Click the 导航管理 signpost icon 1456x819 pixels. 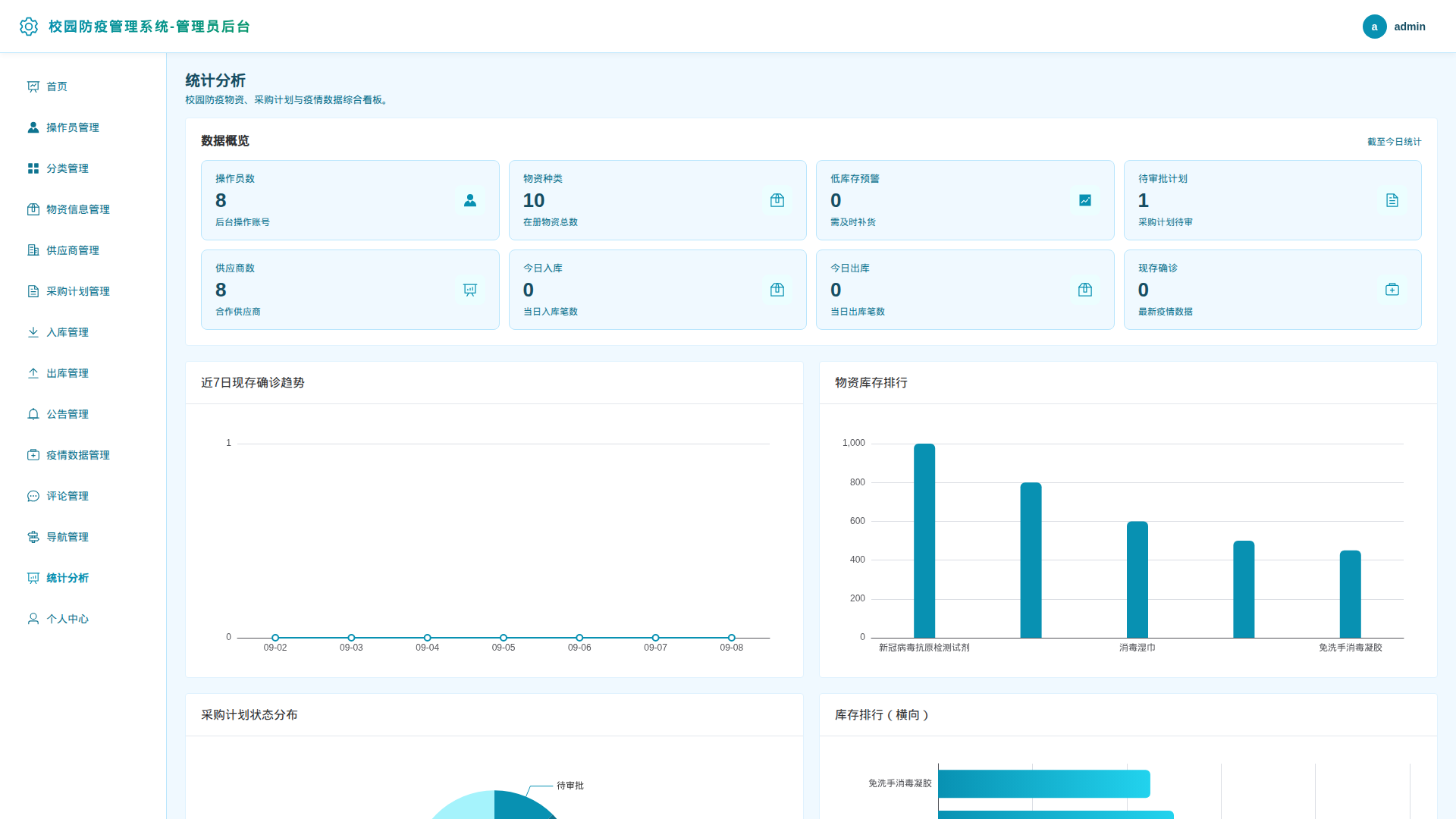(33, 537)
